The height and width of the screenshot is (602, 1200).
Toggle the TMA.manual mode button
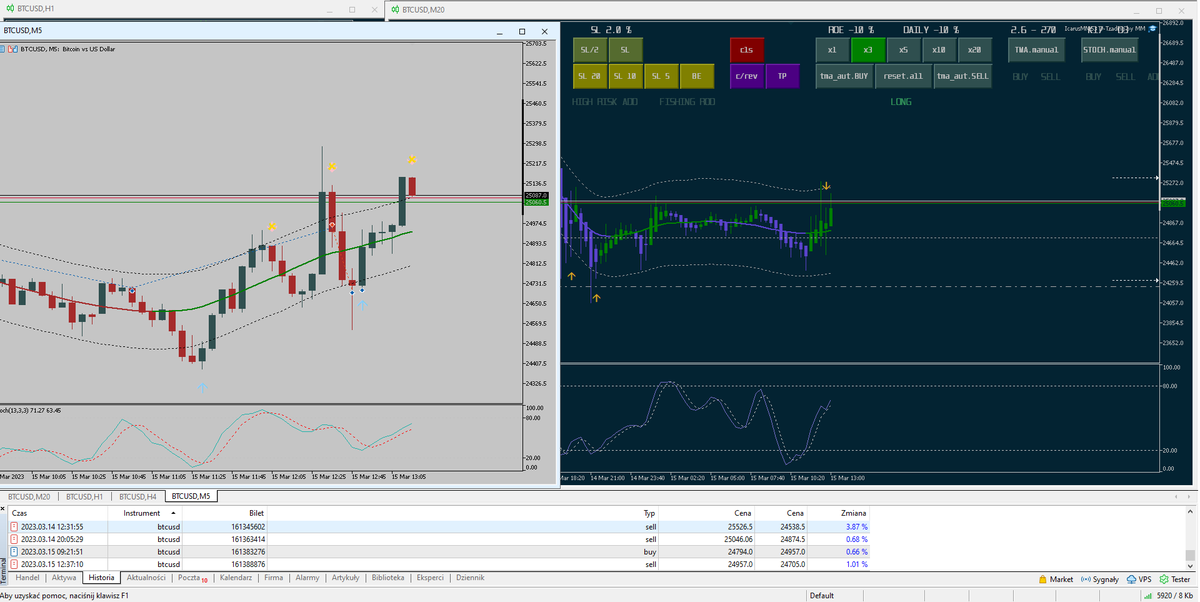pos(1036,49)
